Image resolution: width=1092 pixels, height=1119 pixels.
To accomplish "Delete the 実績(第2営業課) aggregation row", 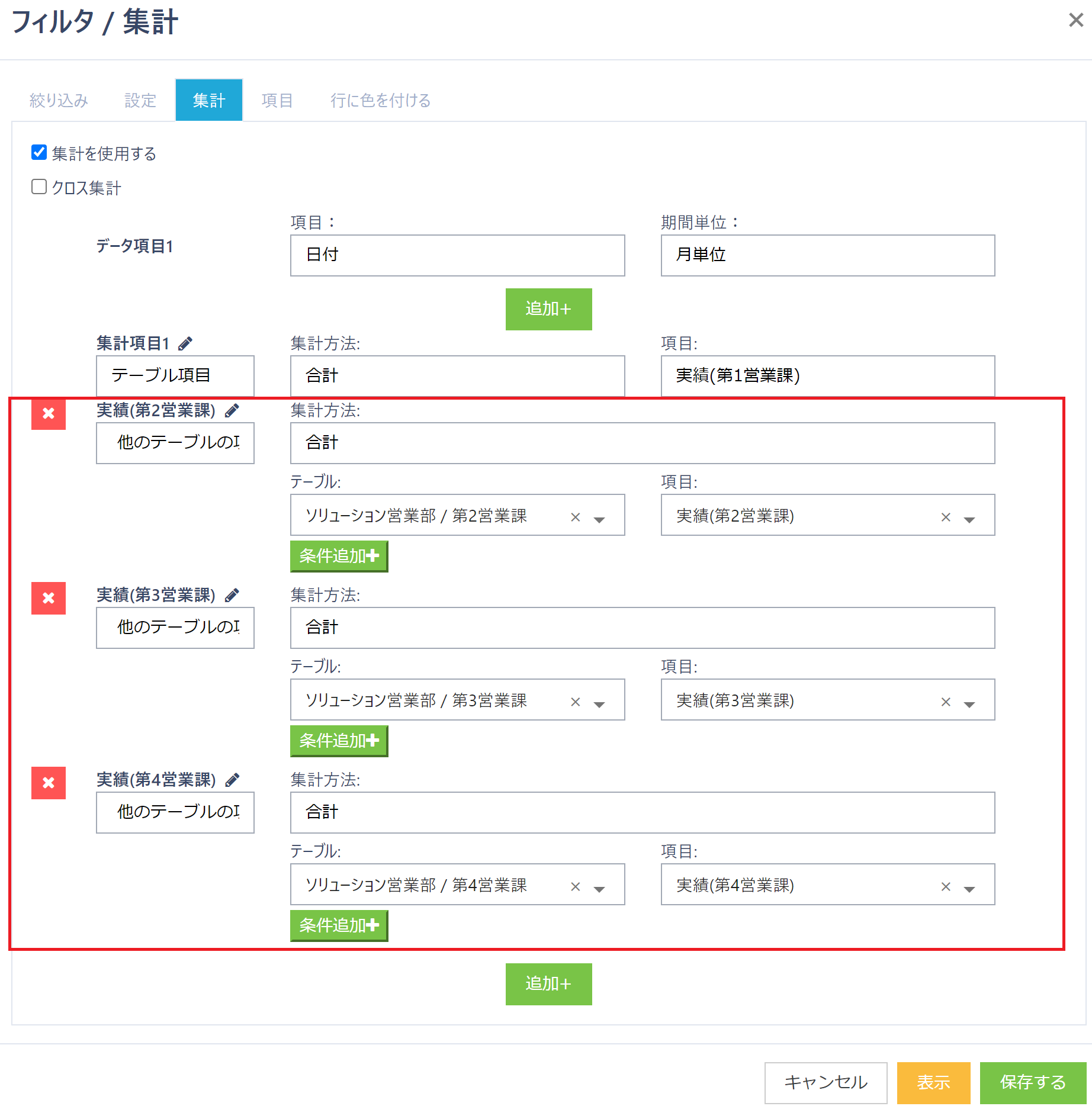I will 49,413.
